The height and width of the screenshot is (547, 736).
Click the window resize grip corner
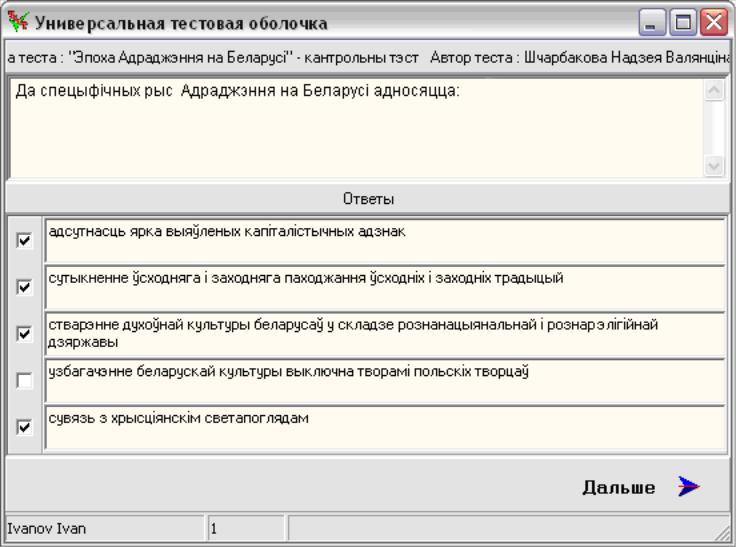[x=722, y=532]
